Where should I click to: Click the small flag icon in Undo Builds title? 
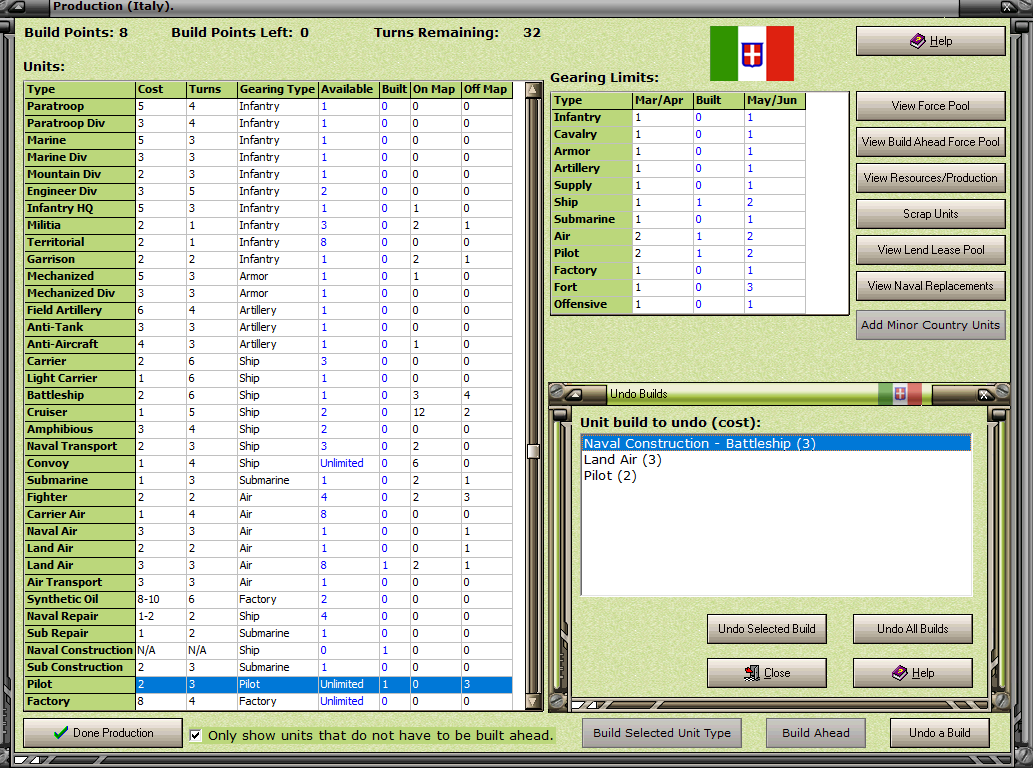900,394
